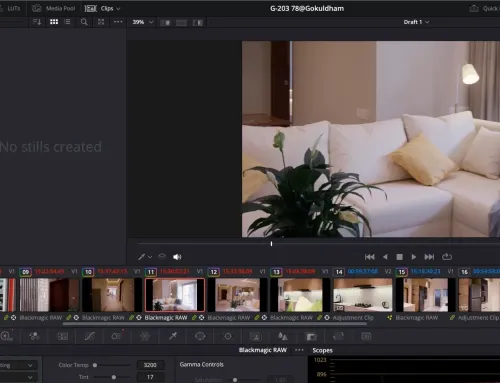
Task: Open the Color Match palette
Action: (34, 336)
